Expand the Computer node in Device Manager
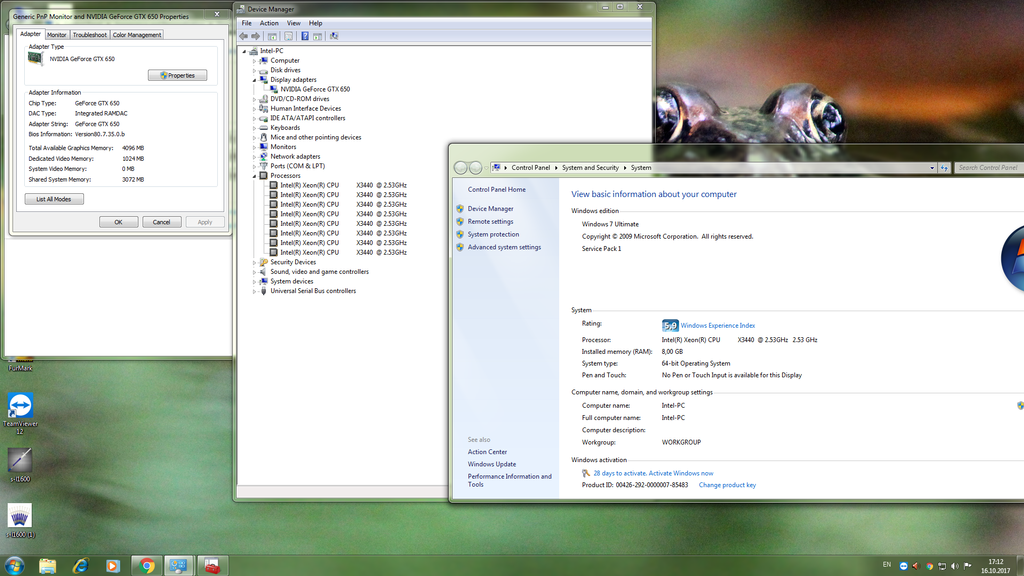Viewport: 1024px width, 576px height. point(255,61)
